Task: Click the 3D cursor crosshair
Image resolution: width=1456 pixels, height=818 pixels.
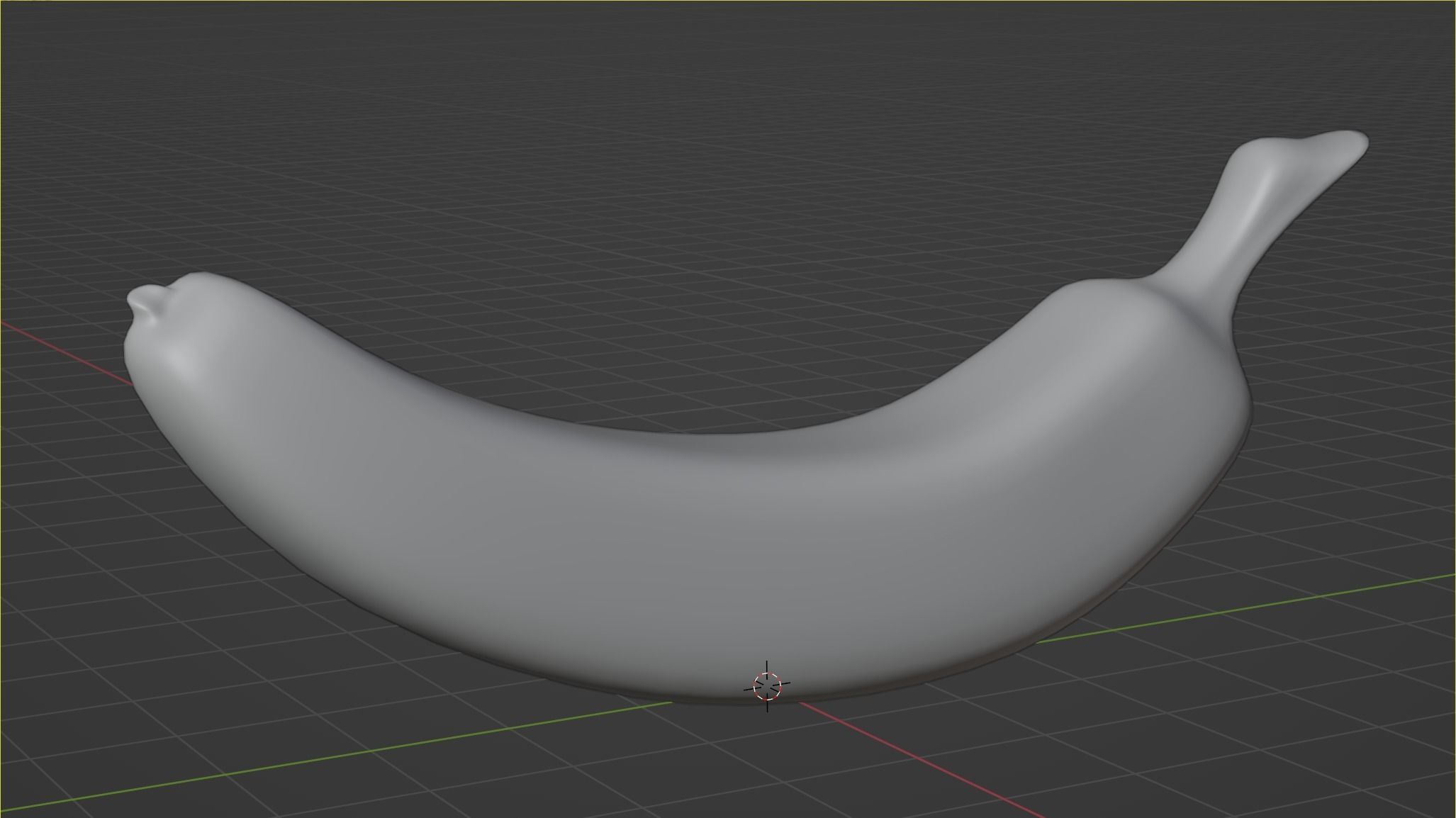Action: (x=767, y=686)
